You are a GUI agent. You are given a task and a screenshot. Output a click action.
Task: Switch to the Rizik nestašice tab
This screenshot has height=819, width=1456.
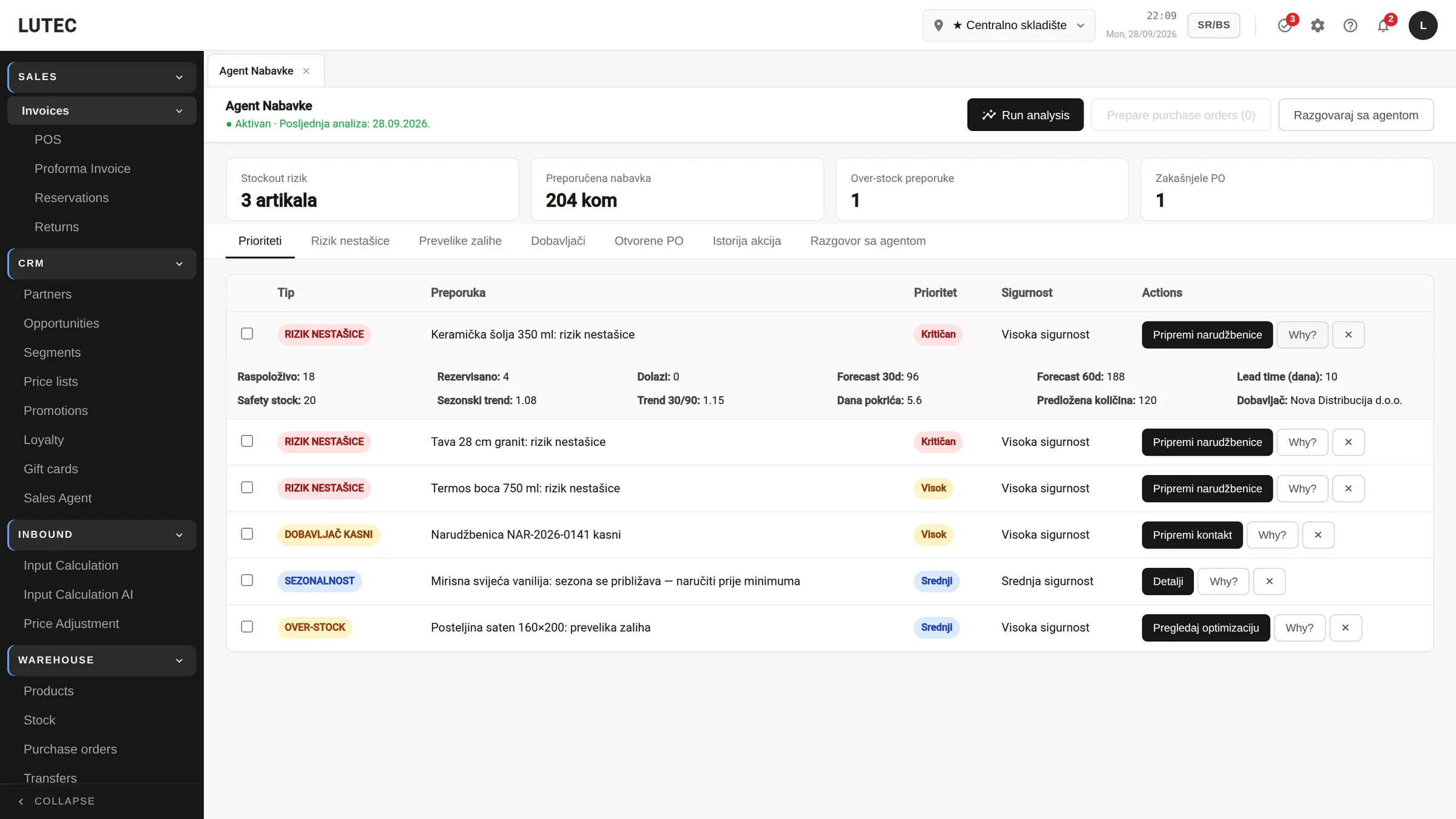point(350,241)
